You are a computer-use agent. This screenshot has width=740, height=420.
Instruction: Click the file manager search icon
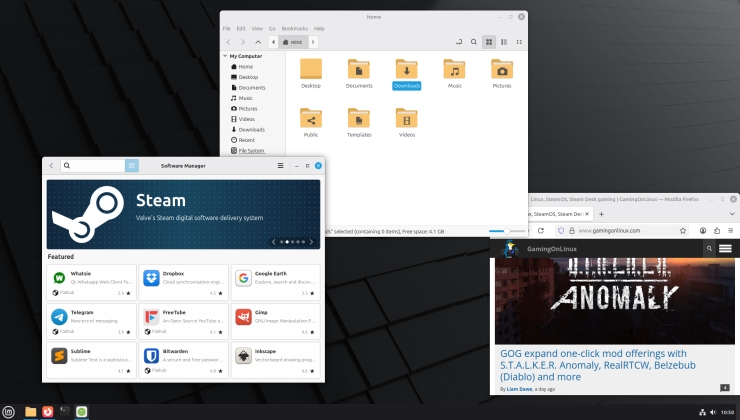click(x=473, y=42)
